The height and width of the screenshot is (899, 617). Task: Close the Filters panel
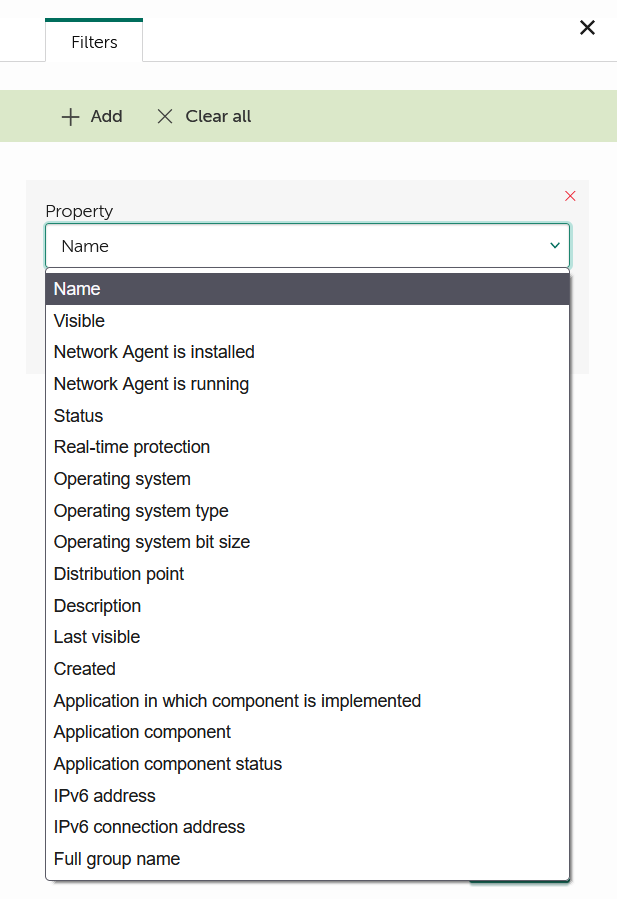(x=588, y=28)
